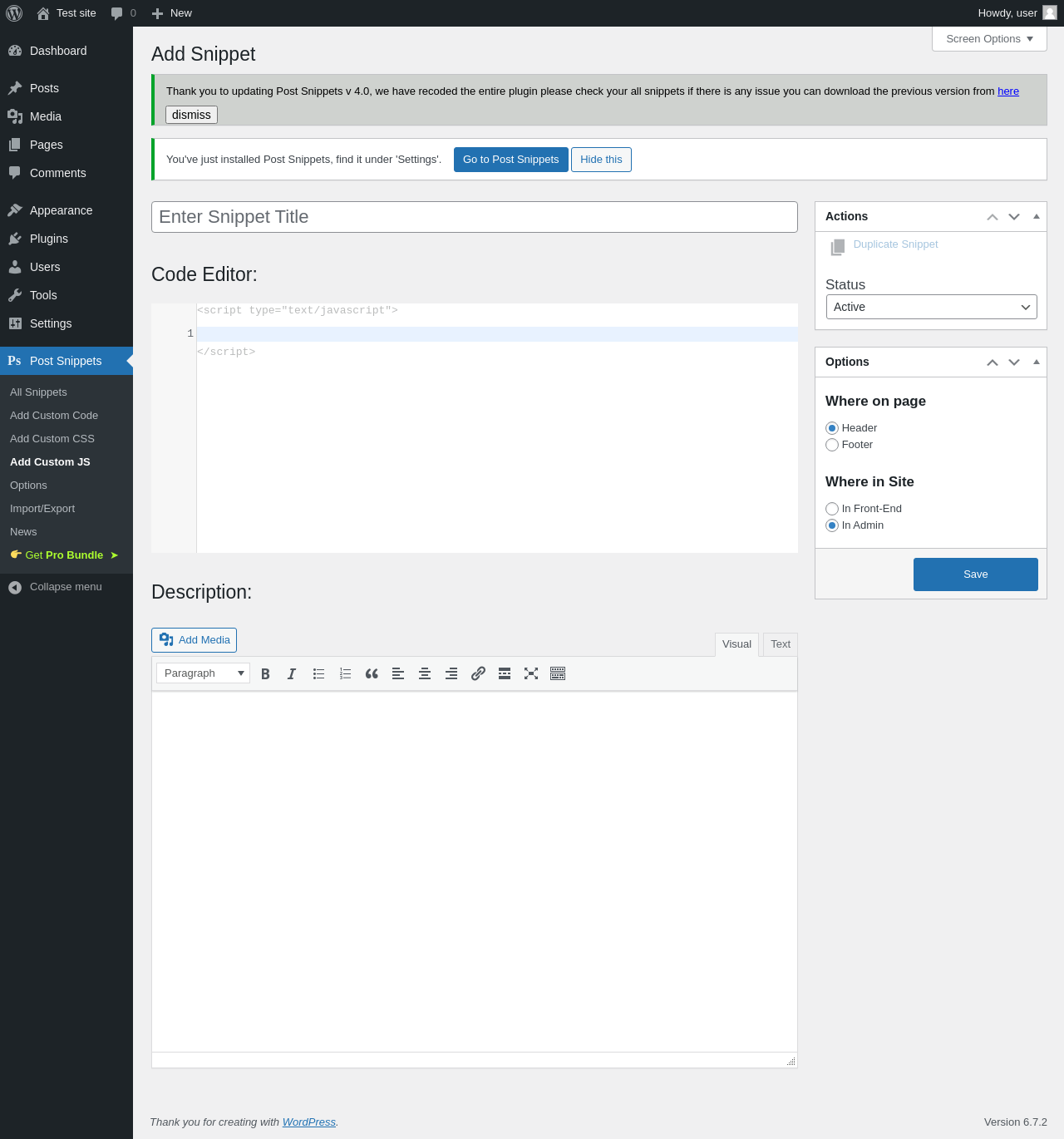
Task: Open the Howdy, user account menu
Action: 1017,13
